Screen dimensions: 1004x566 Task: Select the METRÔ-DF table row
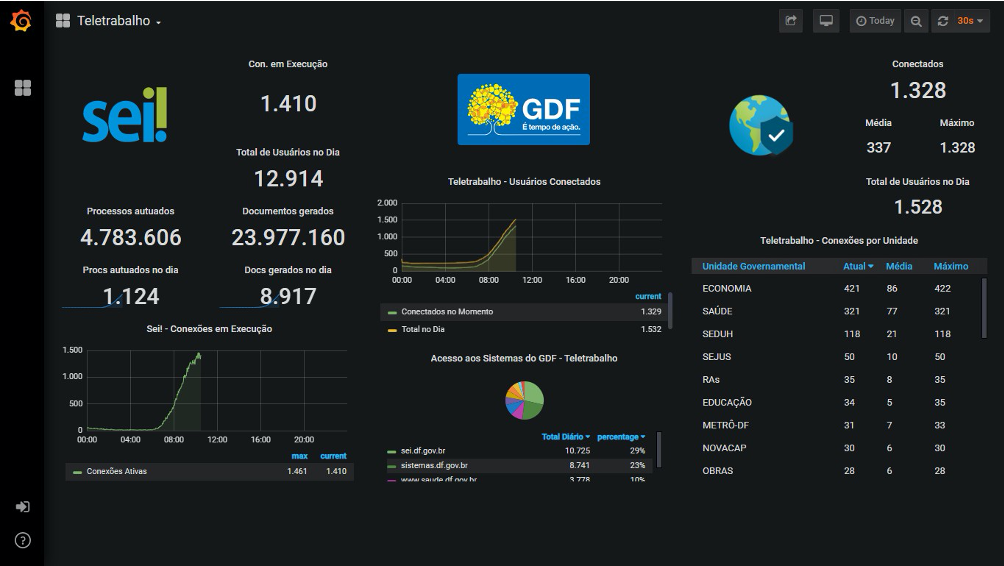836,425
